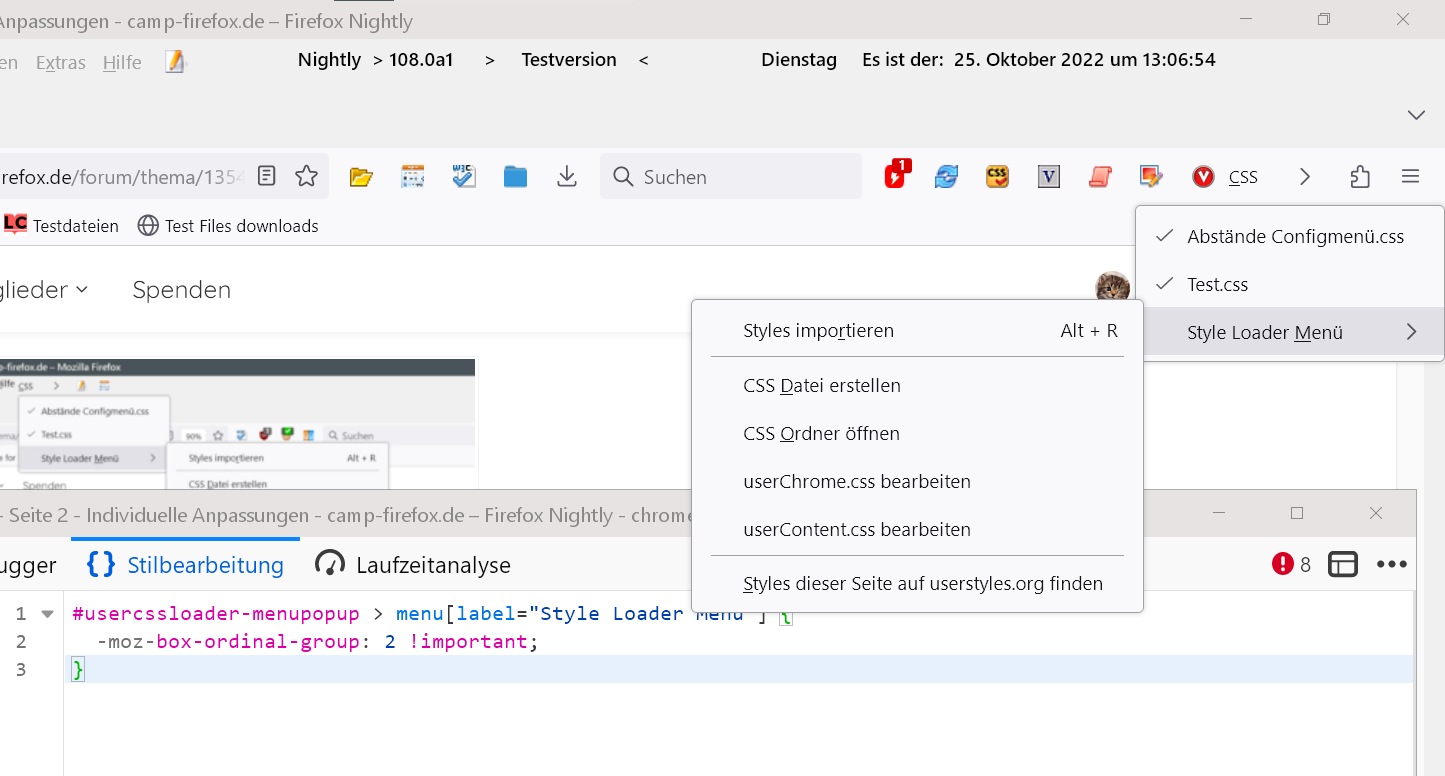The image size is (1445, 776).
Task: Expand the Style Loader Menü submenu
Action: pyautogui.click(x=1290, y=333)
